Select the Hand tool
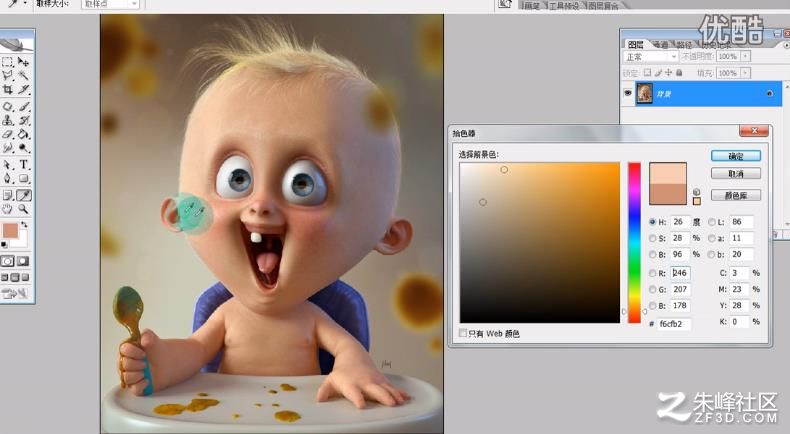The height and width of the screenshot is (434, 790). [x=8, y=209]
